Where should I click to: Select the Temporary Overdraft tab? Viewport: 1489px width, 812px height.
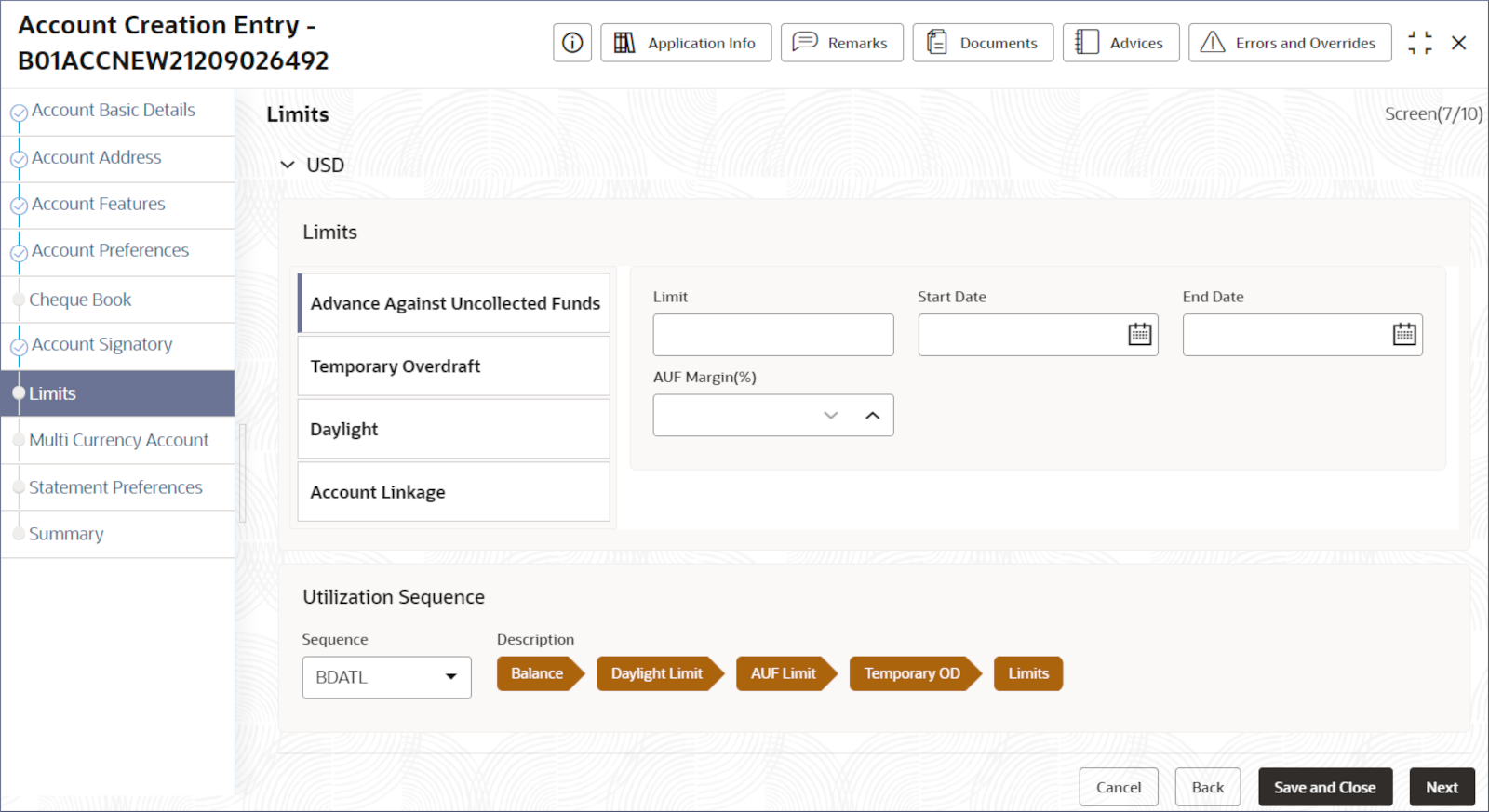point(453,366)
